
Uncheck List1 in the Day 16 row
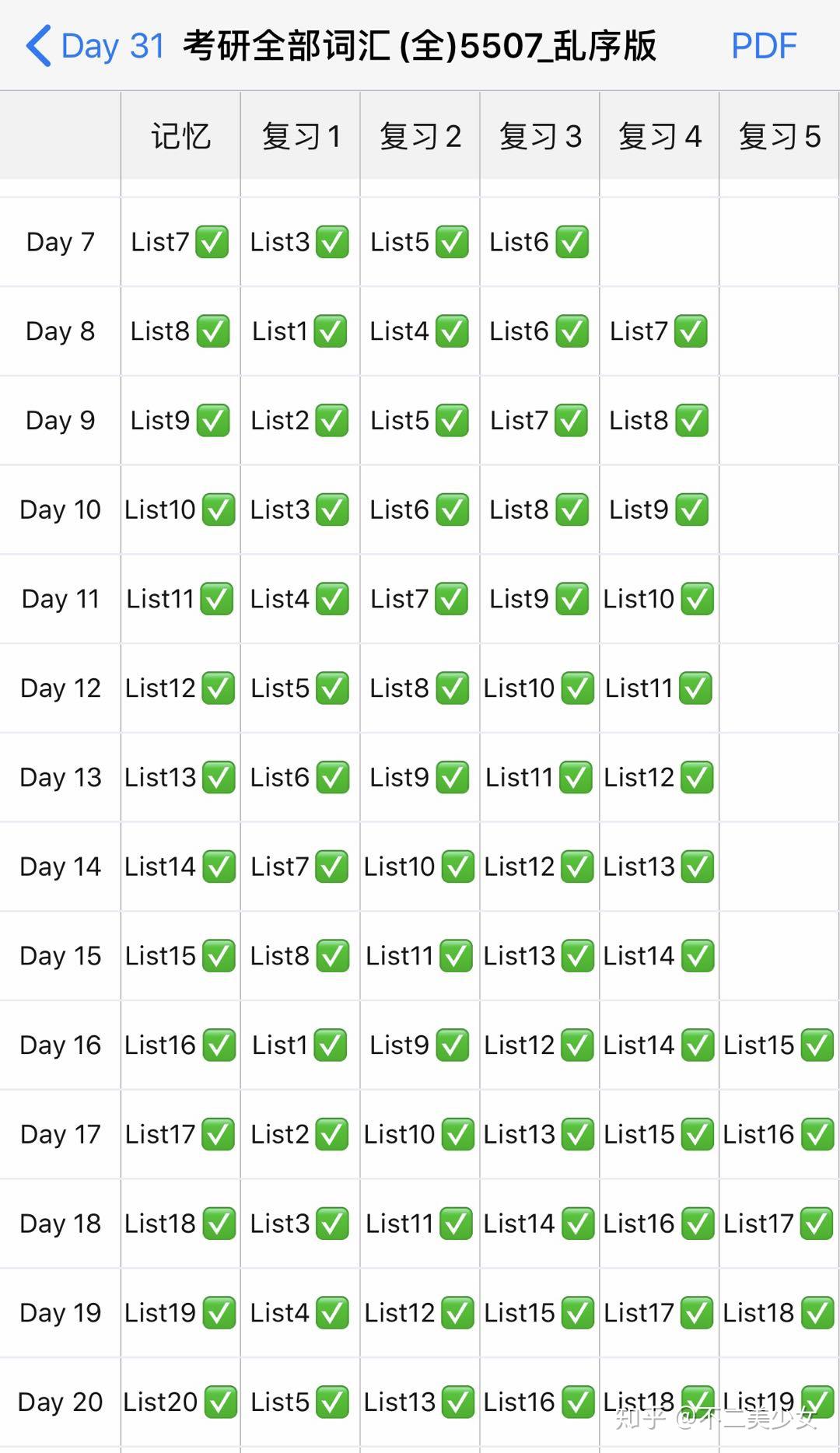click(331, 1045)
